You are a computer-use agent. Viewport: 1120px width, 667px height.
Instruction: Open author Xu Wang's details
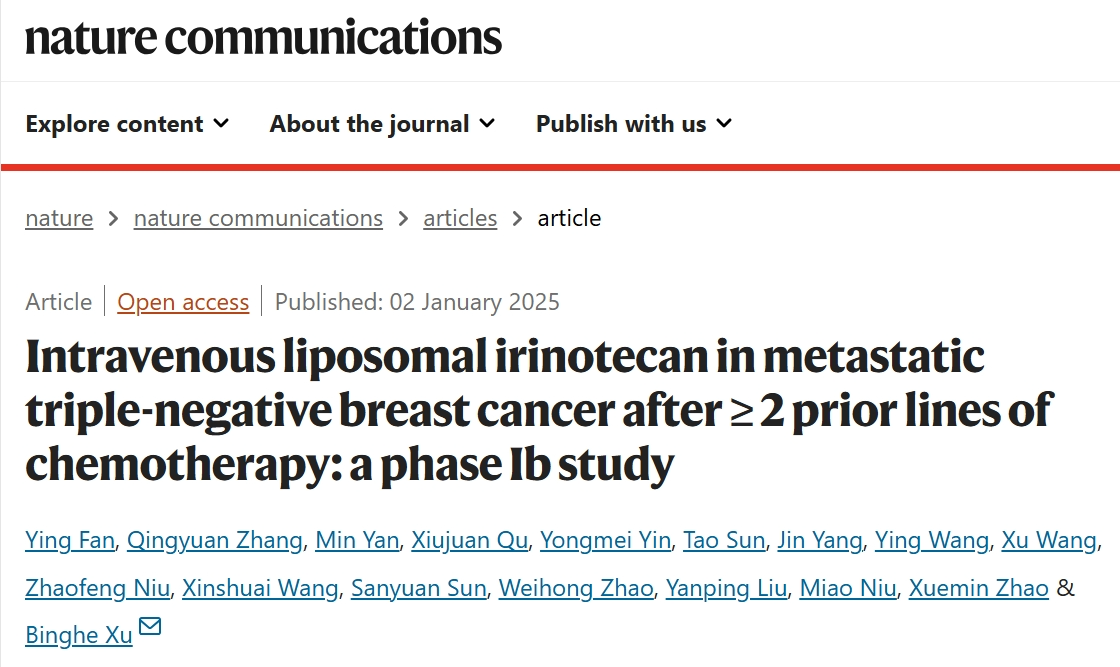[1049, 541]
